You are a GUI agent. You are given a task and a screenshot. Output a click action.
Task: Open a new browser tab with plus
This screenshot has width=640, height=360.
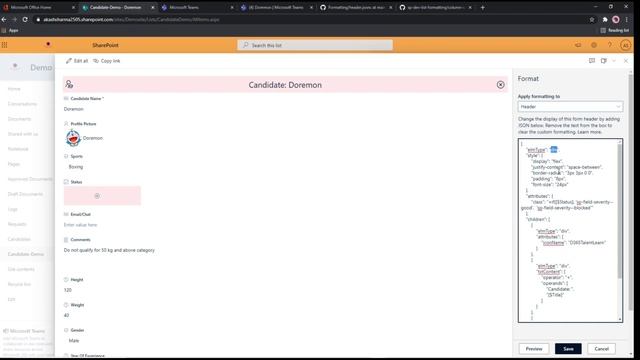click(482, 7)
